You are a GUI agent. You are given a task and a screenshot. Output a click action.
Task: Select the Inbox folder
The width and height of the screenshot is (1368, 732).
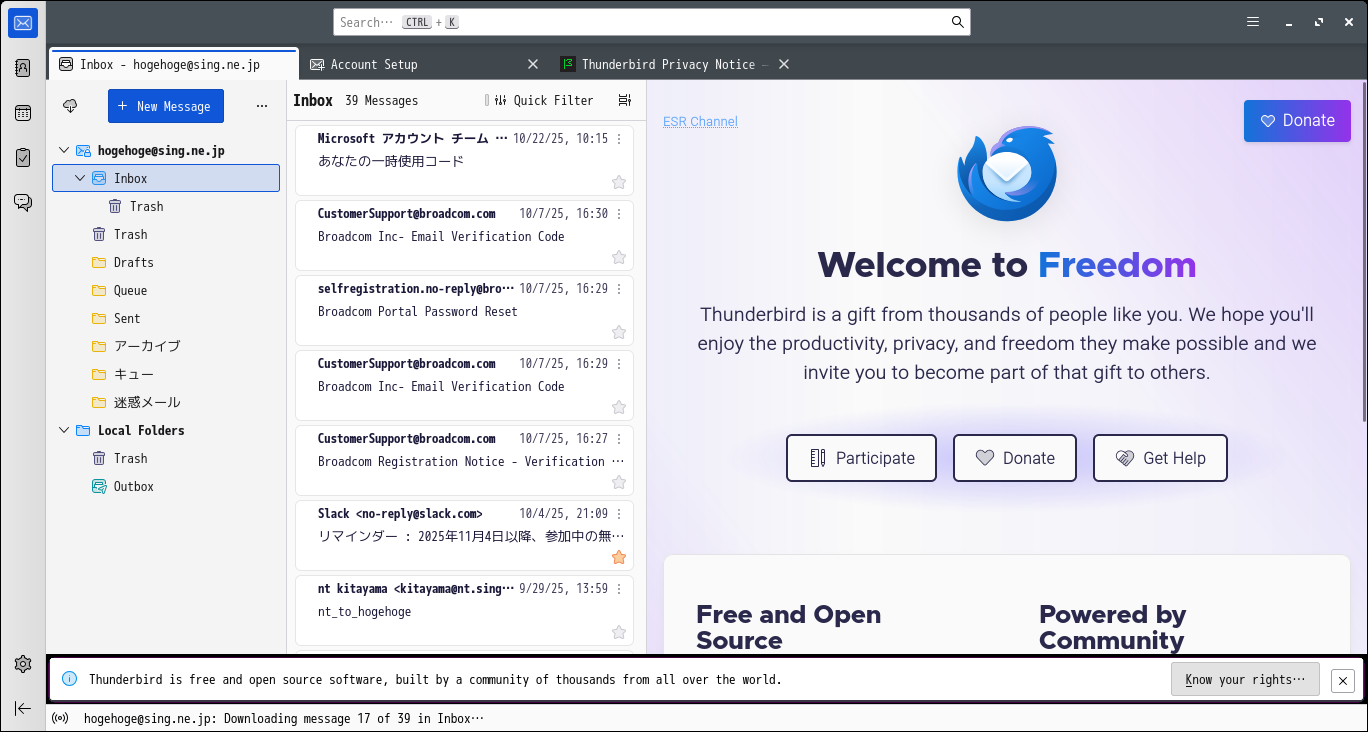click(x=166, y=178)
